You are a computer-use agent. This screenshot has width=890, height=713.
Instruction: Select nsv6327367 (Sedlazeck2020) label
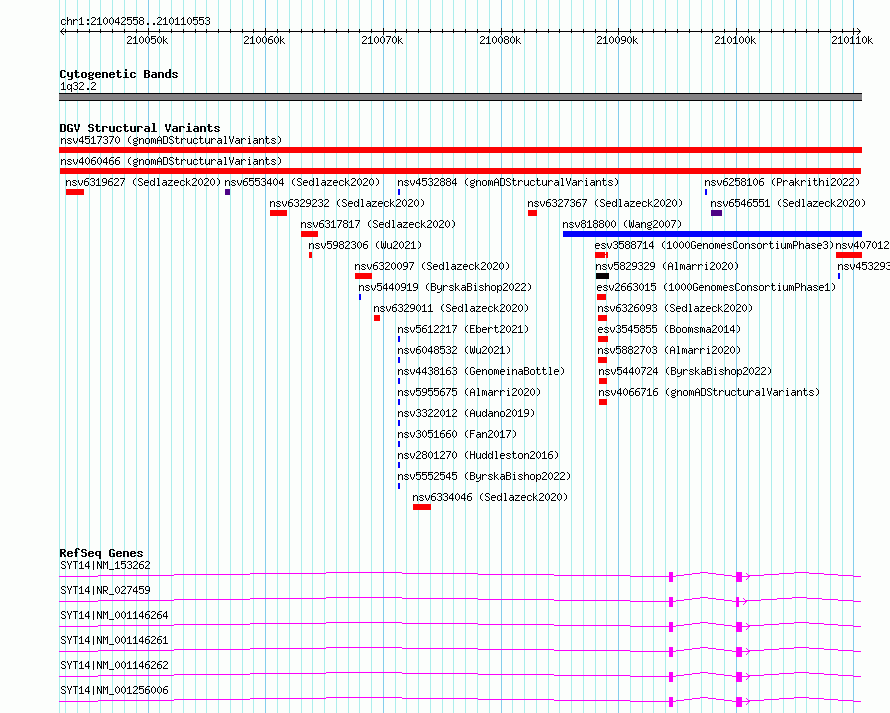605,203
